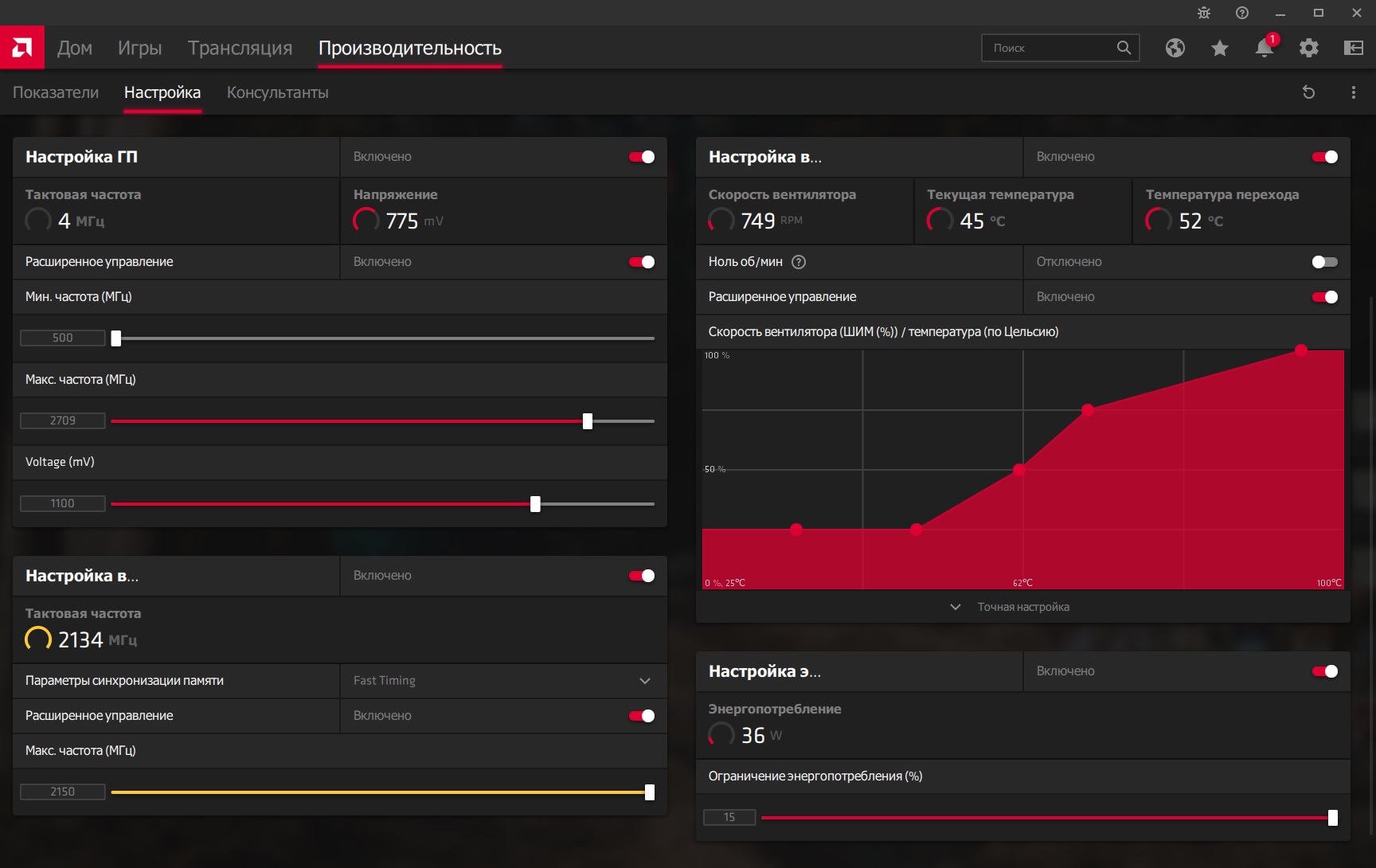This screenshot has width=1376, height=868.
Task: Disable the fan tuning toggle
Action: click(x=1325, y=157)
